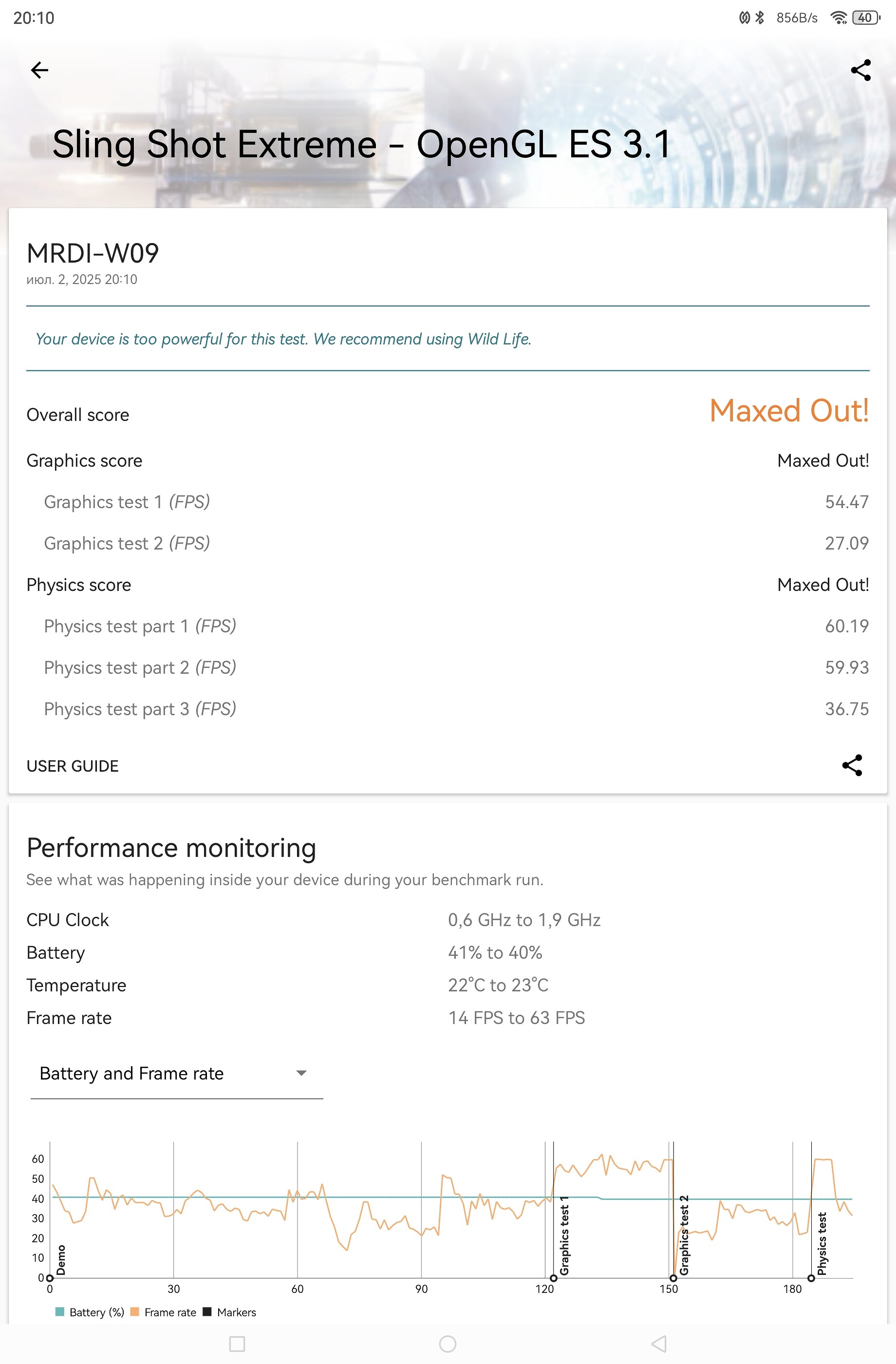Screen dimensions: 896x1364
Task: Tap the back arrow icon
Action: [x=39, y=71]
